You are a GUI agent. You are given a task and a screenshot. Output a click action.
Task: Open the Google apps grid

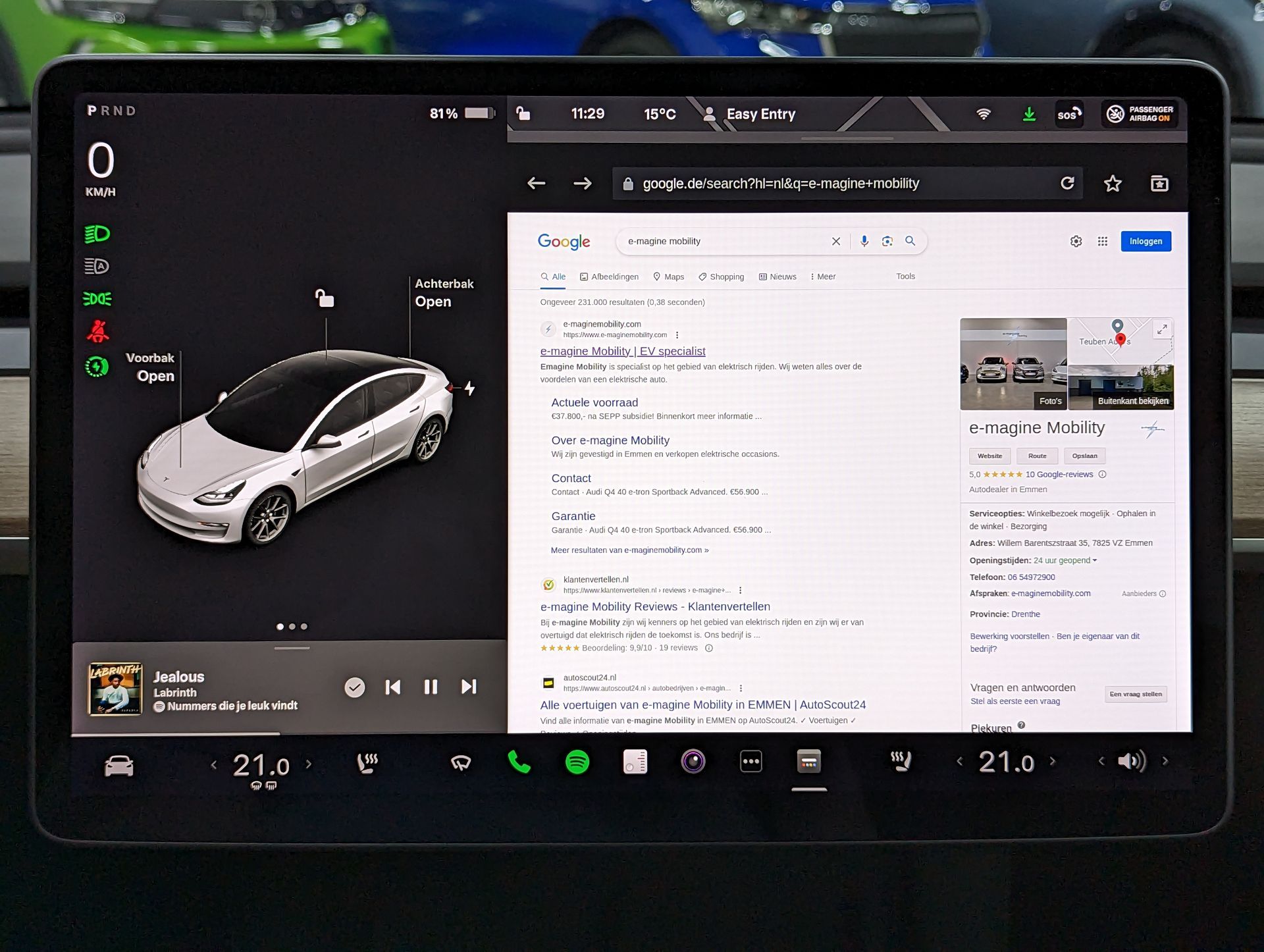(x=1103, y=242)
